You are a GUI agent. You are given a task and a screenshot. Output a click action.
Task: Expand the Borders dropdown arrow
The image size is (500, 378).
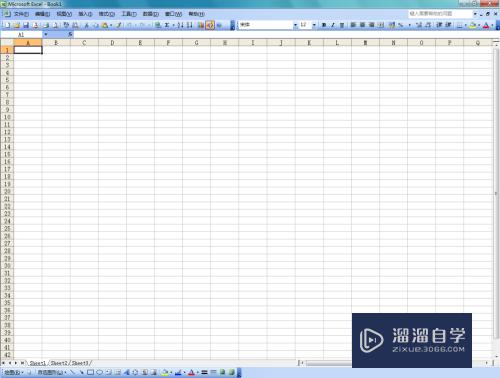(x=466, y=25)
